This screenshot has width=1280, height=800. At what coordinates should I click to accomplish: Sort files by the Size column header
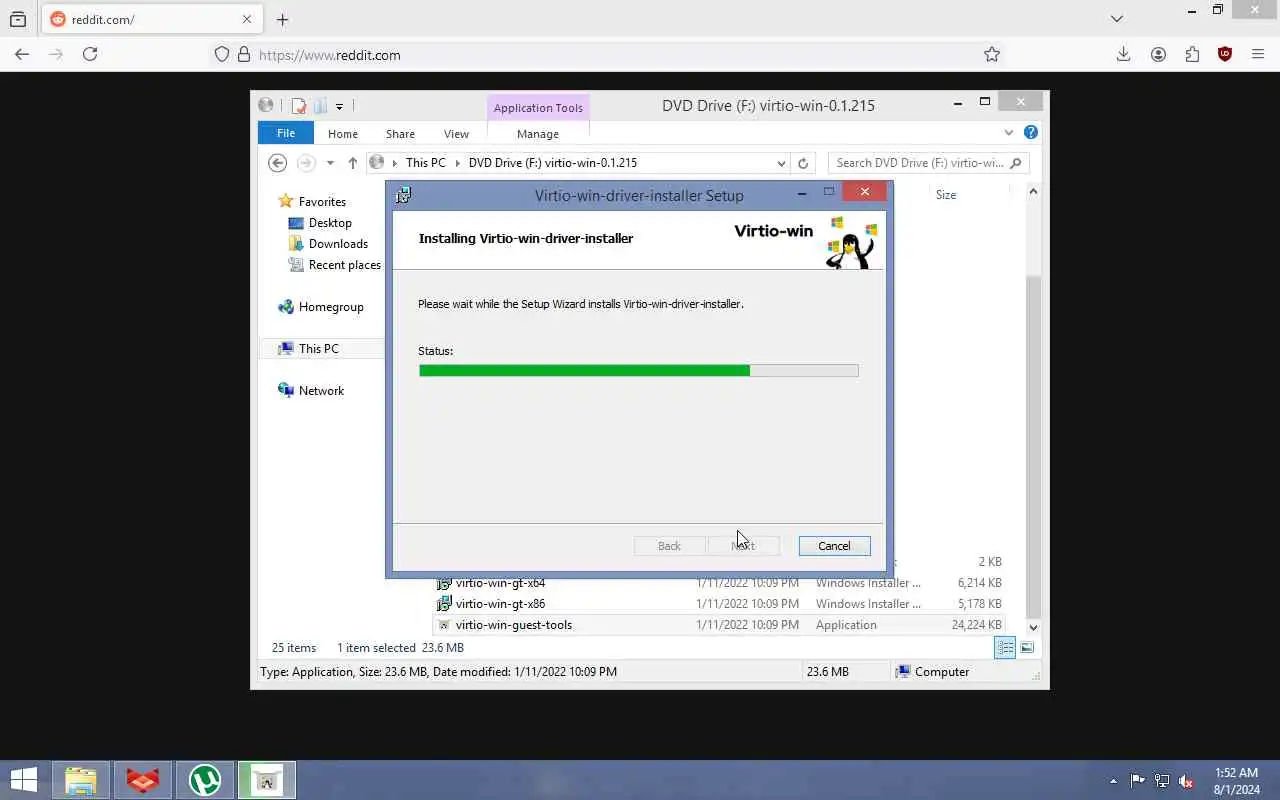946,195
